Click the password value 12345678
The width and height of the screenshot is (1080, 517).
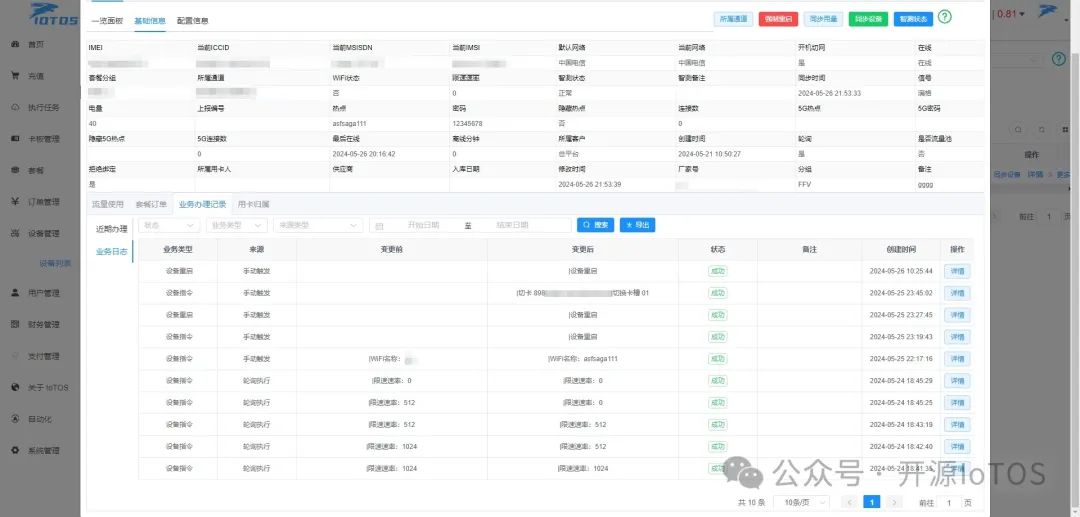468,123
